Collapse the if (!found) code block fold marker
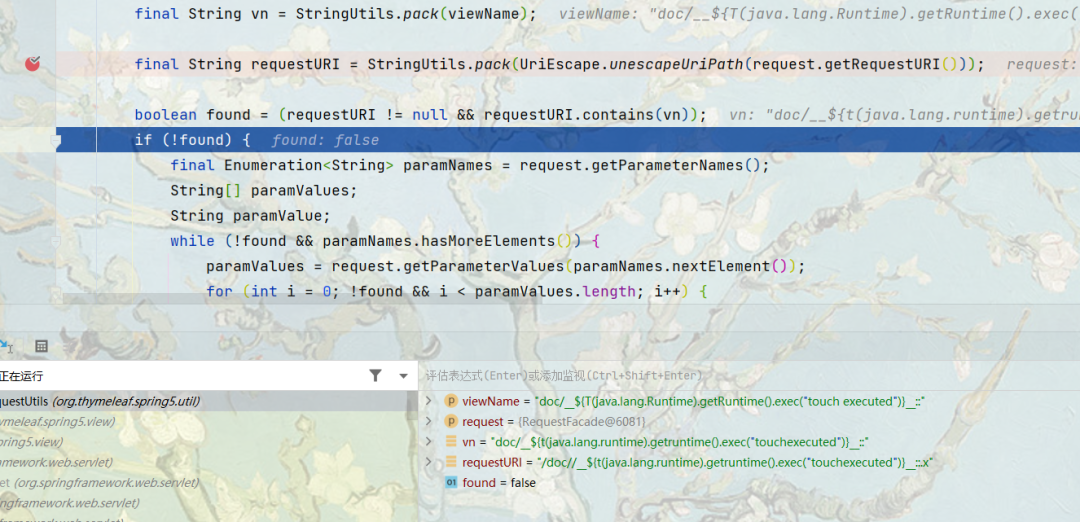1080x522 pixels. point(58,140)
